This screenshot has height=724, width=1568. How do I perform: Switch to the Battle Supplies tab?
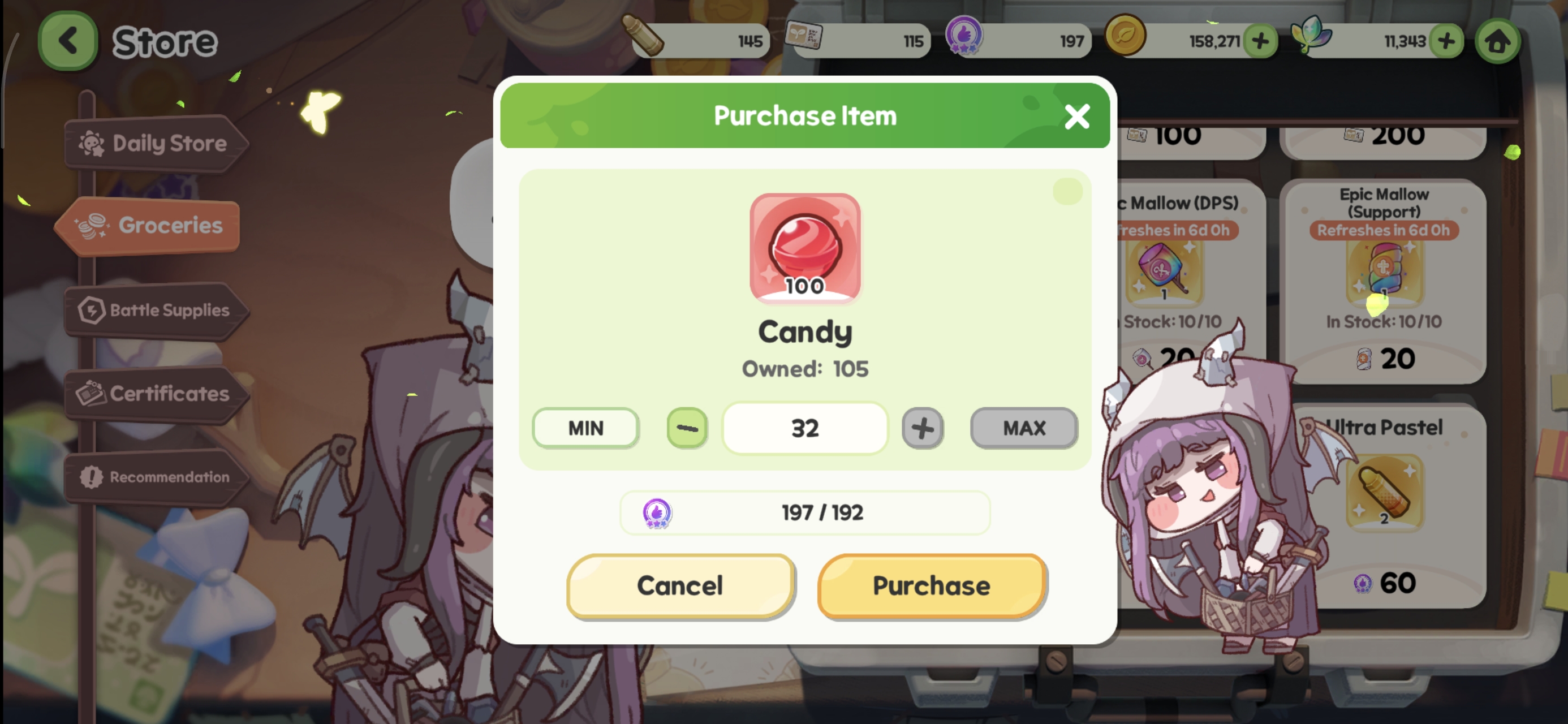(157, 310)
